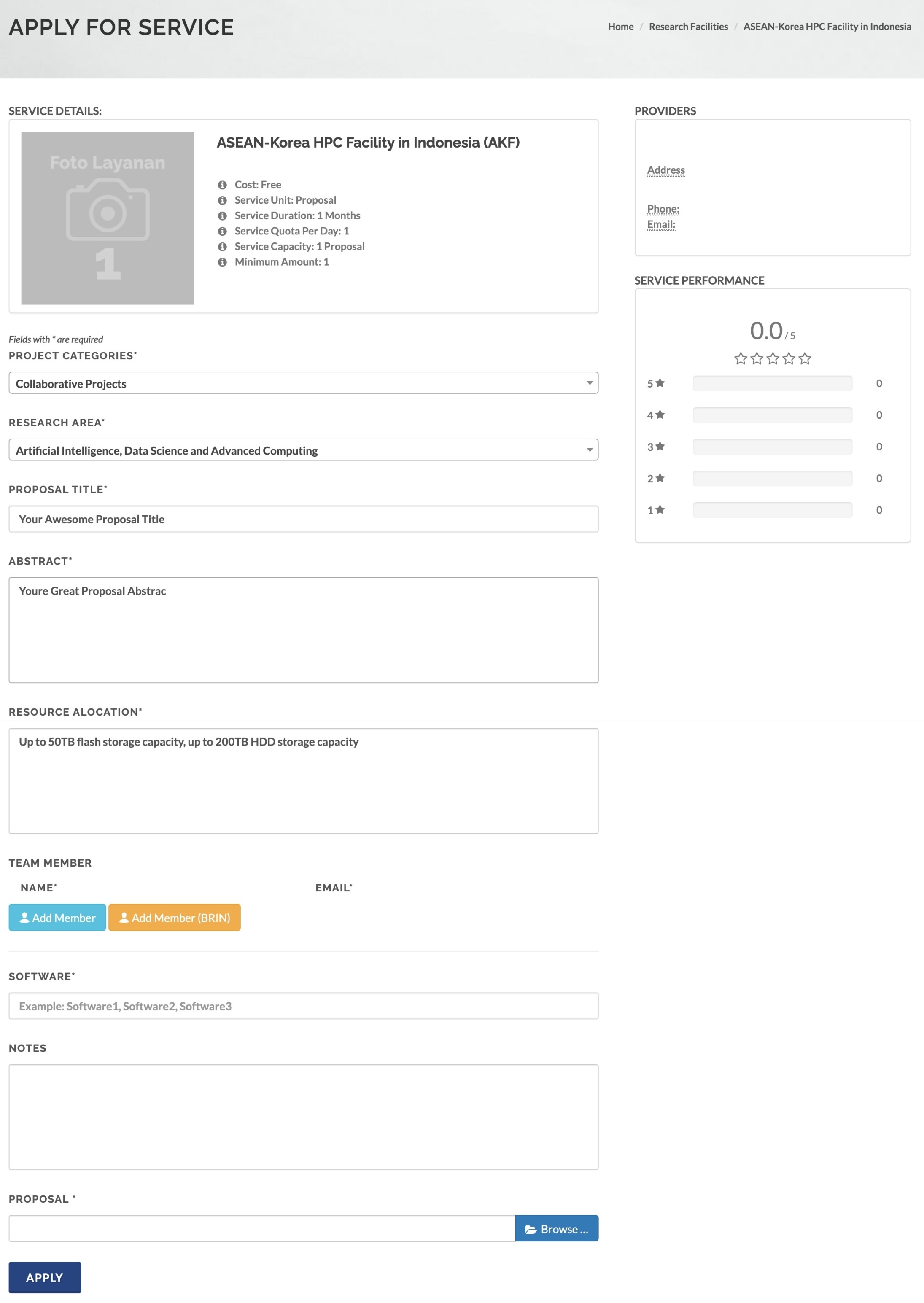Click the star icon in the 4-star row
The height and width of the screenshot is (1303, 924).
[x=660, y=415]
